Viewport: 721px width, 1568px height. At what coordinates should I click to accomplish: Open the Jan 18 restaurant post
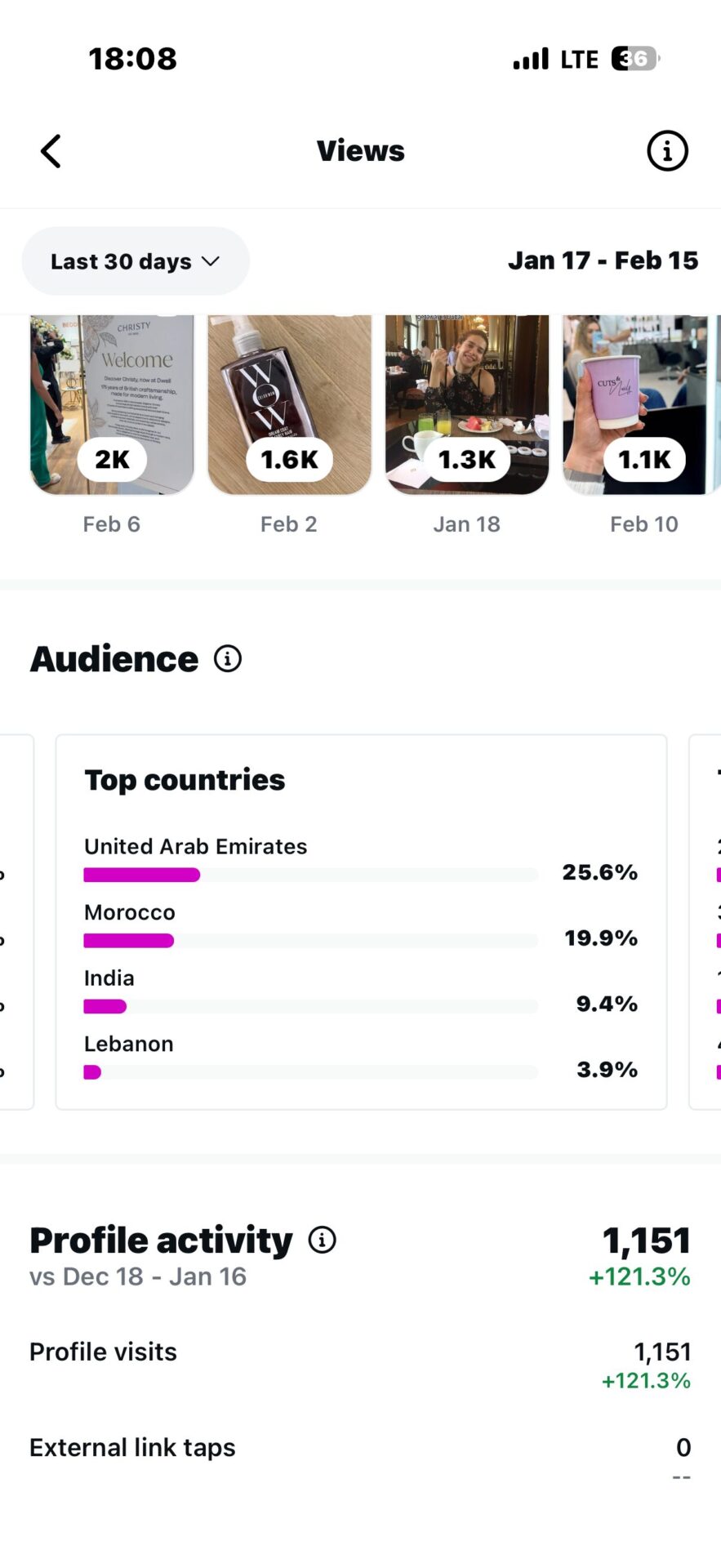tap(467, 384)
